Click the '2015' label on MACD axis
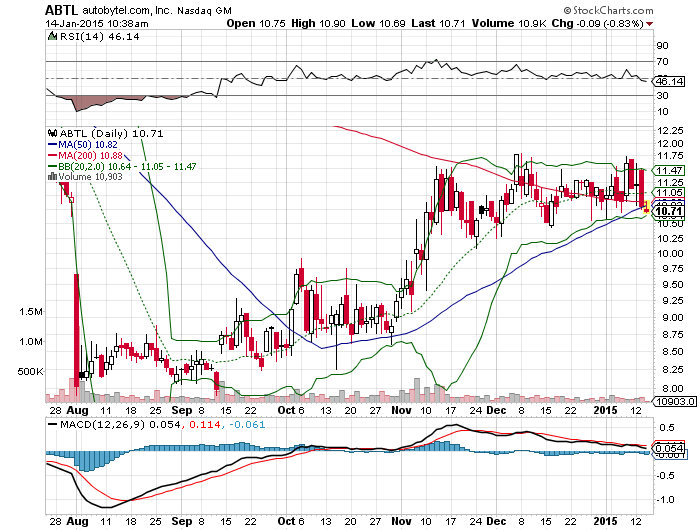 point(605,522)
